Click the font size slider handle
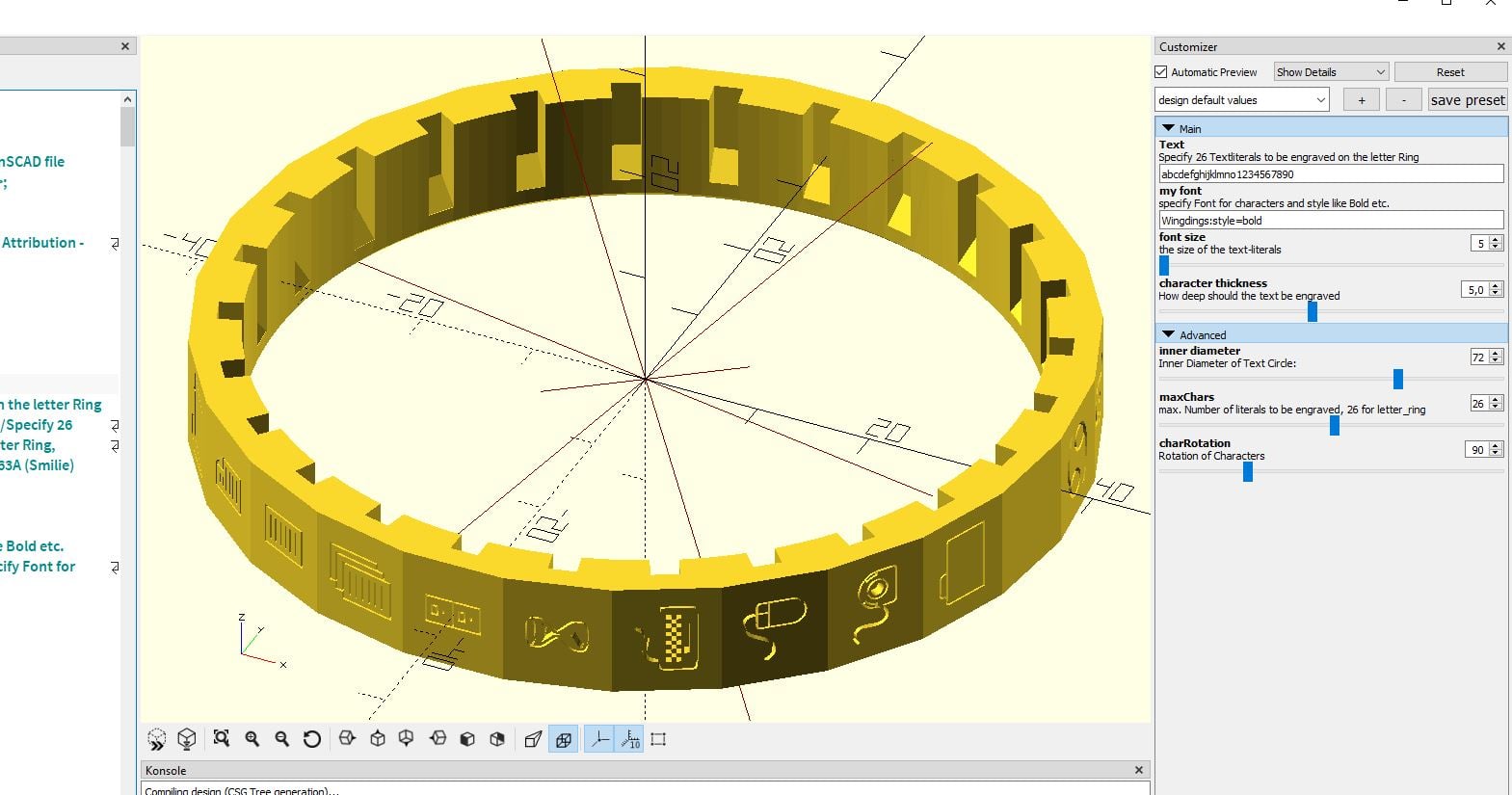 coord(1164,265)
